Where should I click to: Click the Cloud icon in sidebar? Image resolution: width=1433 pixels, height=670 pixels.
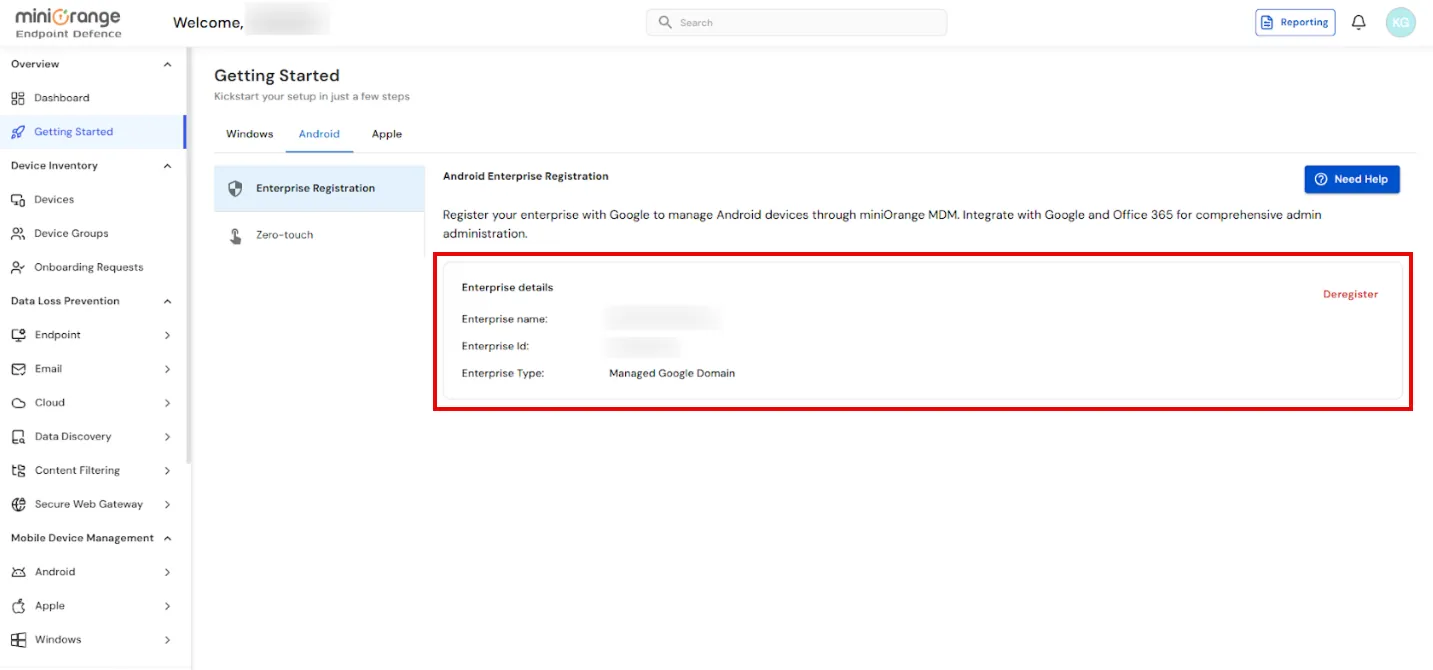pos(18,403)
